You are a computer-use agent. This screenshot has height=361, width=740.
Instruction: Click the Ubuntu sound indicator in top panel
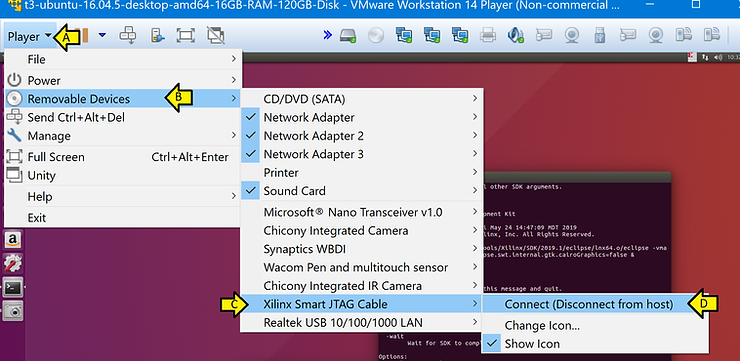tap(718, 57)
